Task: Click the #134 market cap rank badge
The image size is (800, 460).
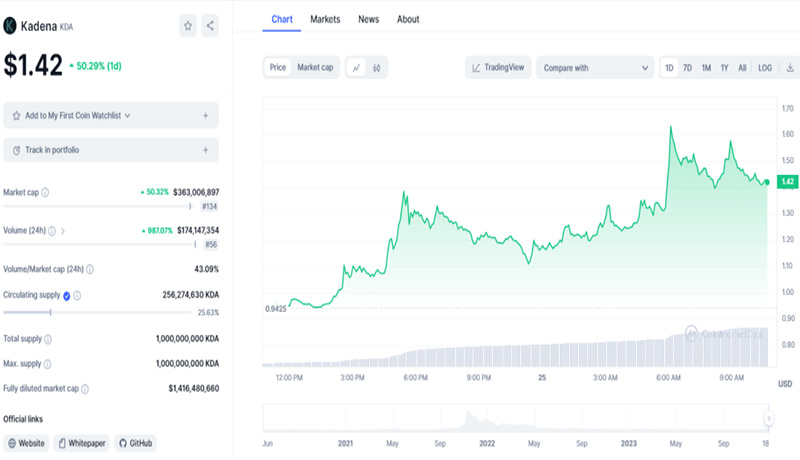Action: (209, 207)
